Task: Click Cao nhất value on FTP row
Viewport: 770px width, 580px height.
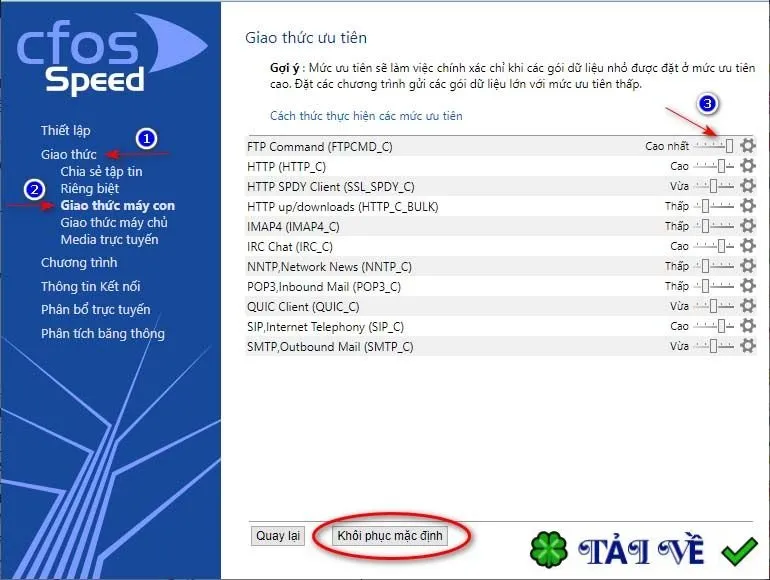Action: point(667,146)
